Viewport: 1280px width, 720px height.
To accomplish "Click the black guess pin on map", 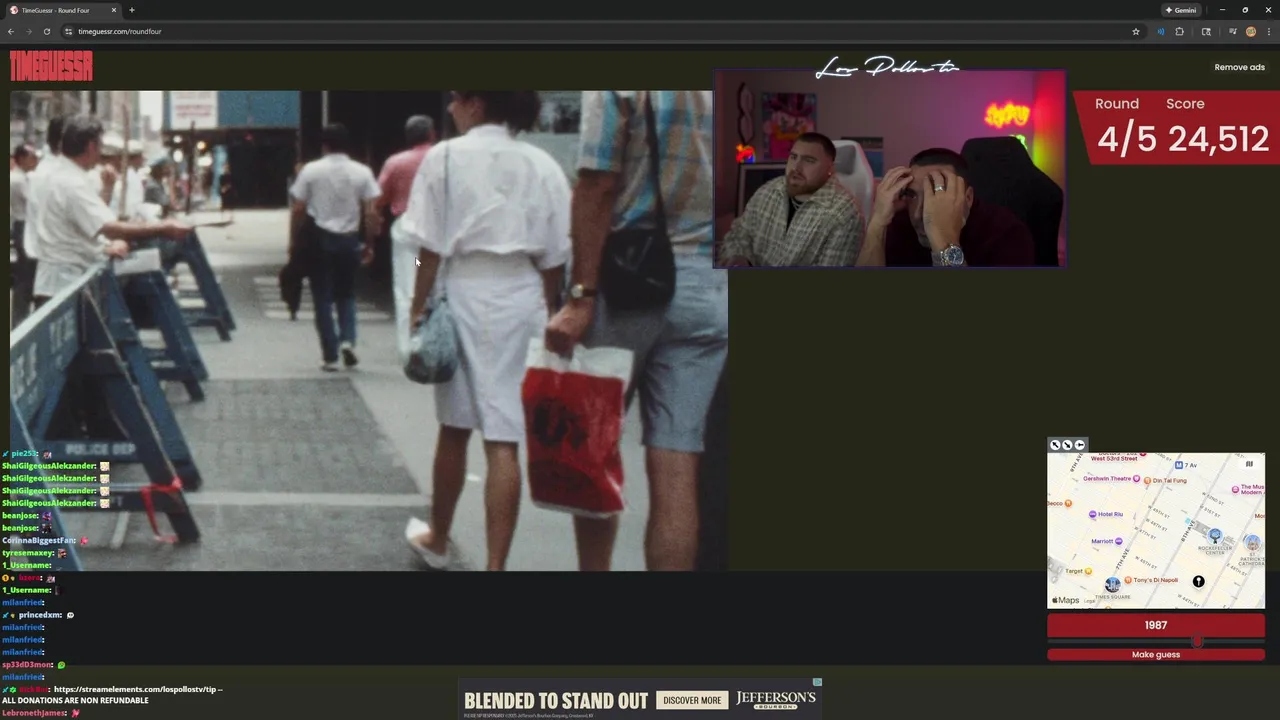I will coord(1198,581).
